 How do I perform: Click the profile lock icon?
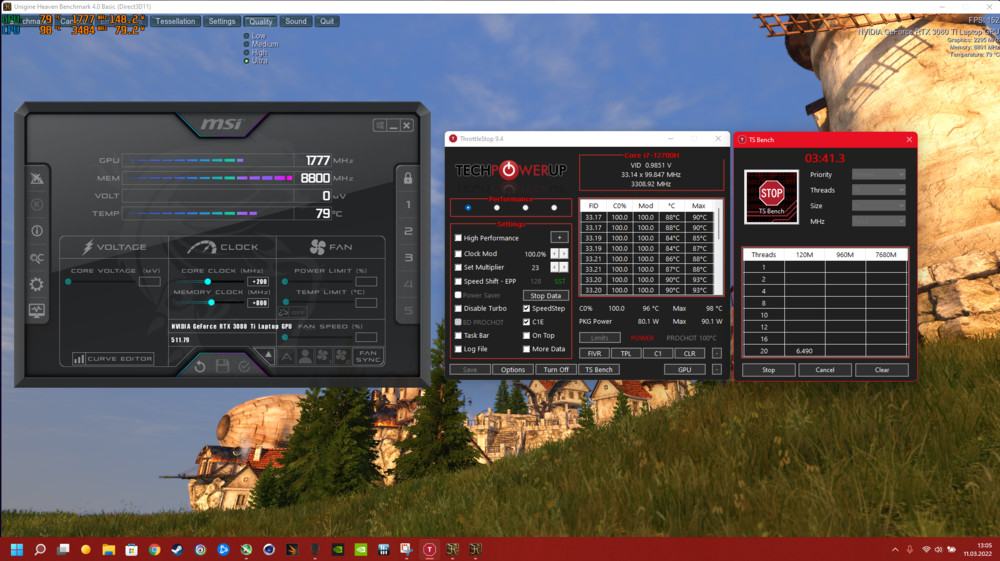[408, 178]
